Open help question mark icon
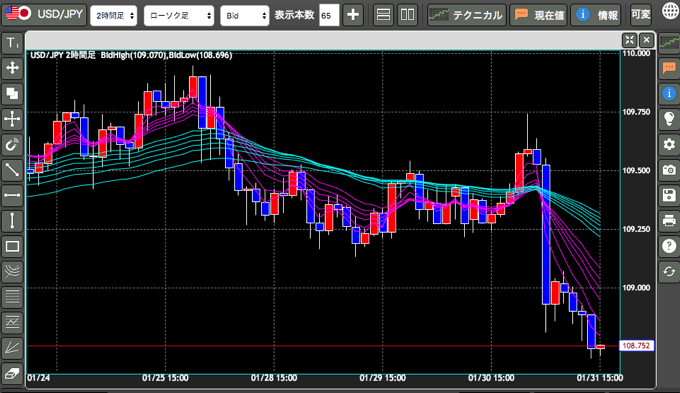This screenshot has width=680, height=393. point(669,246)
